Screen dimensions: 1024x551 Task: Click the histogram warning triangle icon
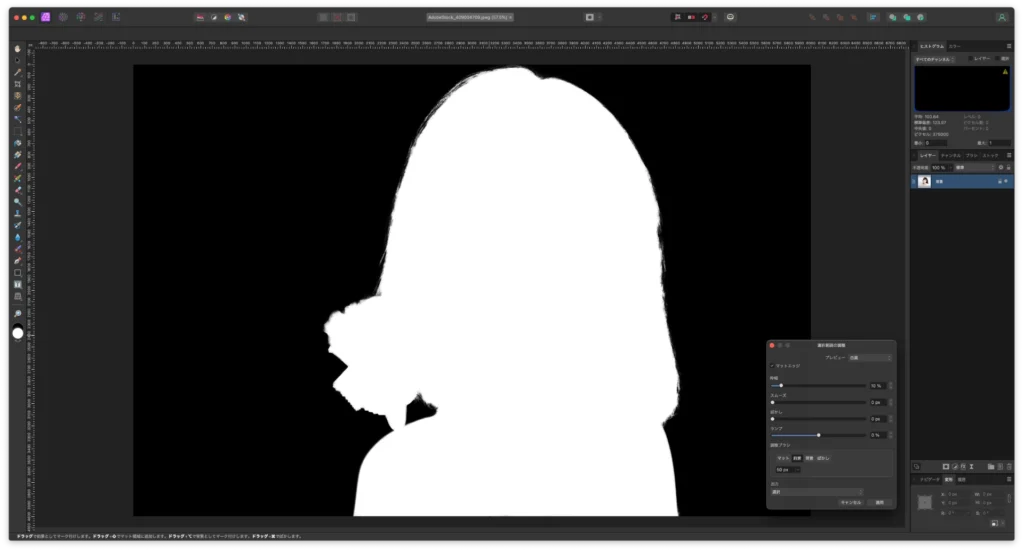(x=1003, y=73)
